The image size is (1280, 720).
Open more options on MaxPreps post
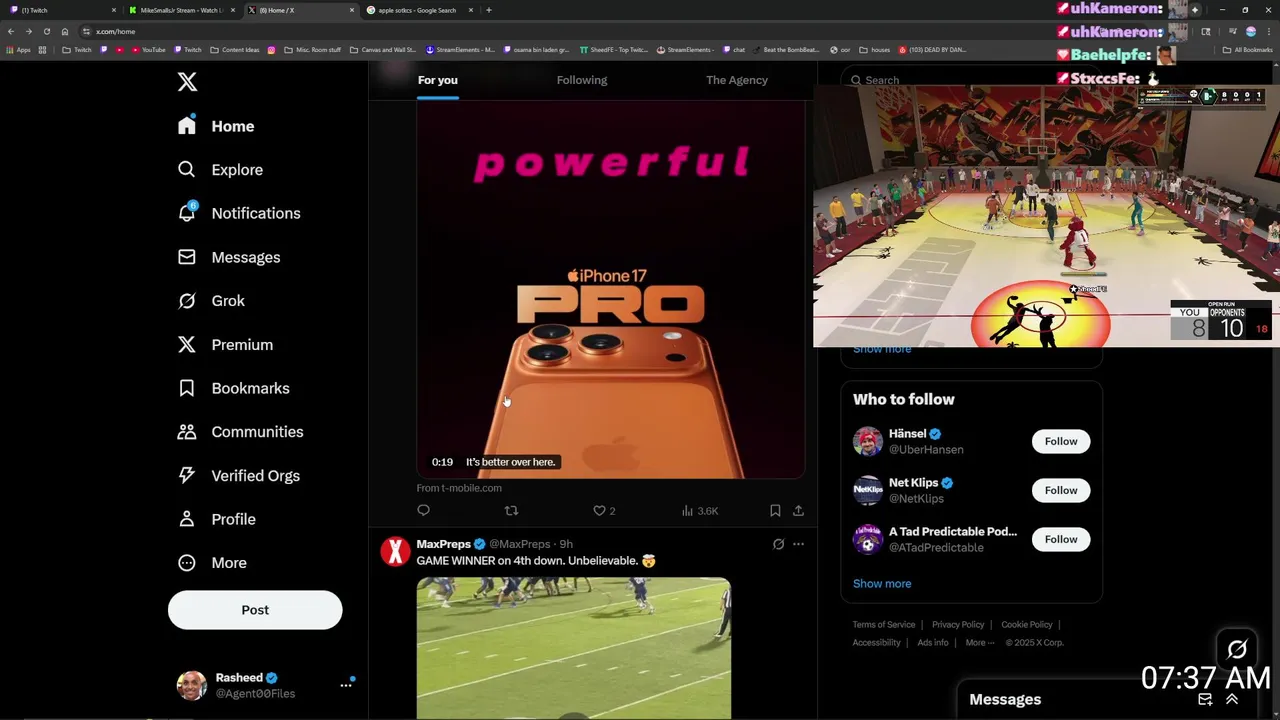point(798,544)
